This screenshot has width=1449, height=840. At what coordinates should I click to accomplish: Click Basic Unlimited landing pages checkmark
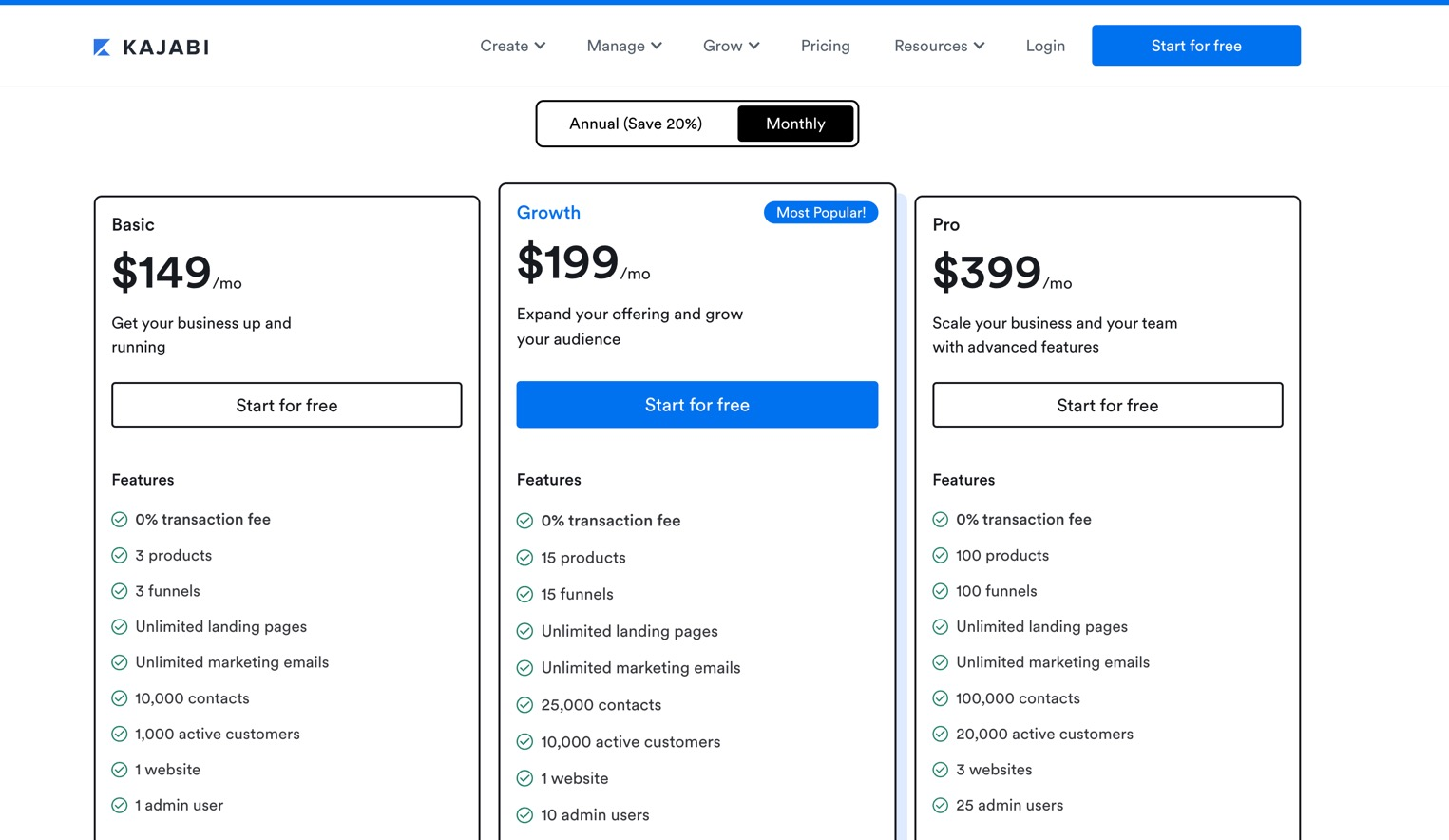click(119, 626)
